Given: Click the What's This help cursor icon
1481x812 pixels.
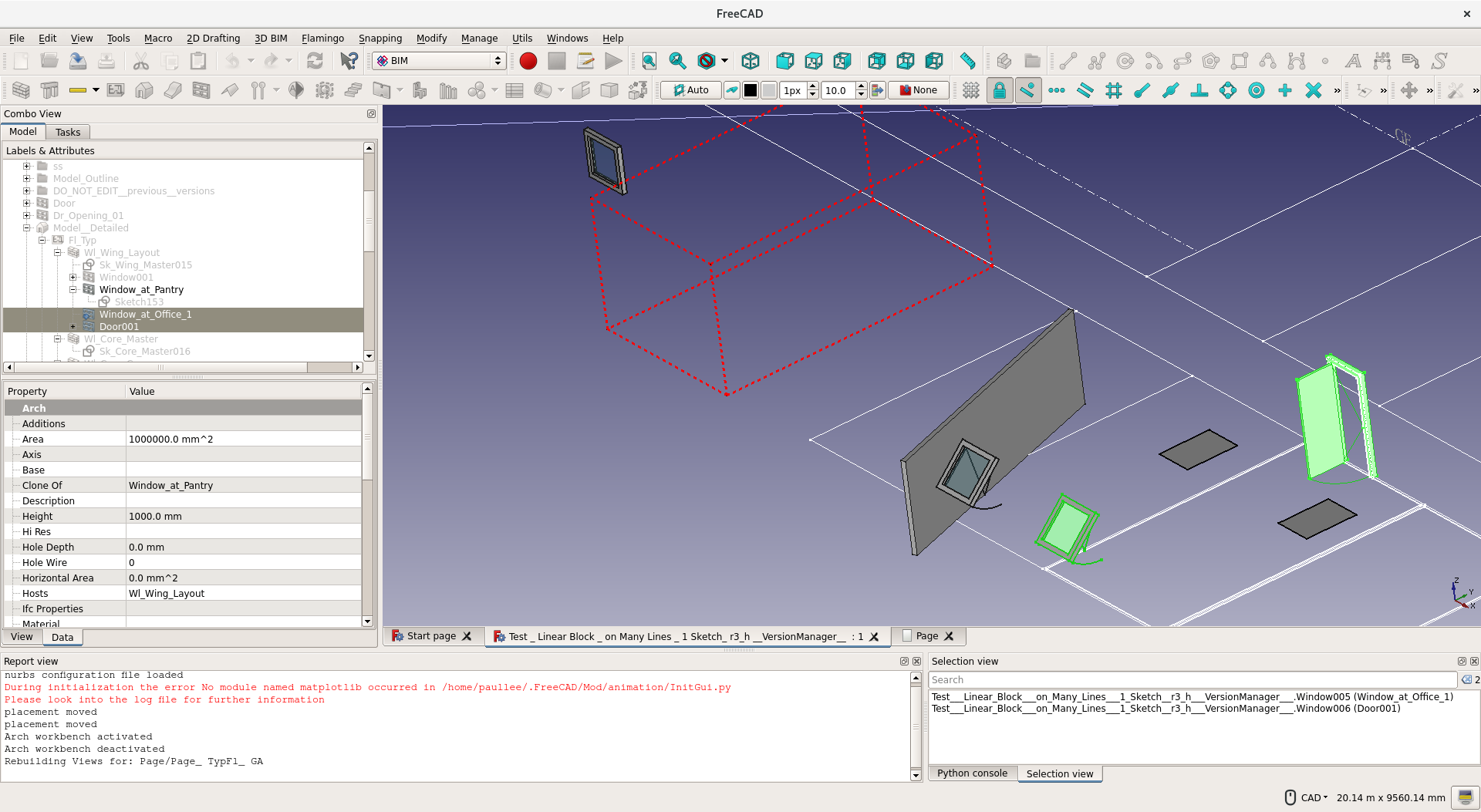Looking at the screenshot, I should coord(349,61).
